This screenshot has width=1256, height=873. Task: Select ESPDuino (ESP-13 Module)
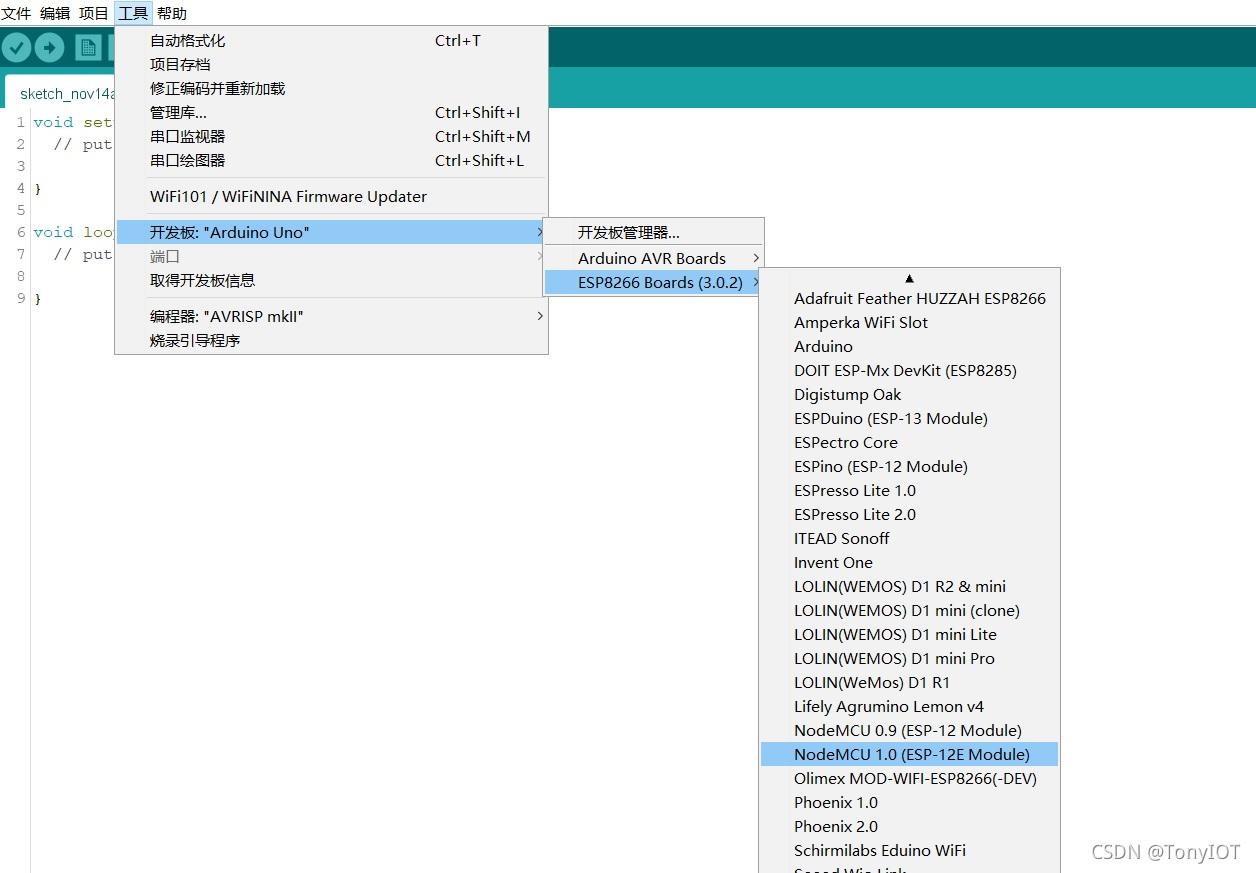(x=909, y=419)
